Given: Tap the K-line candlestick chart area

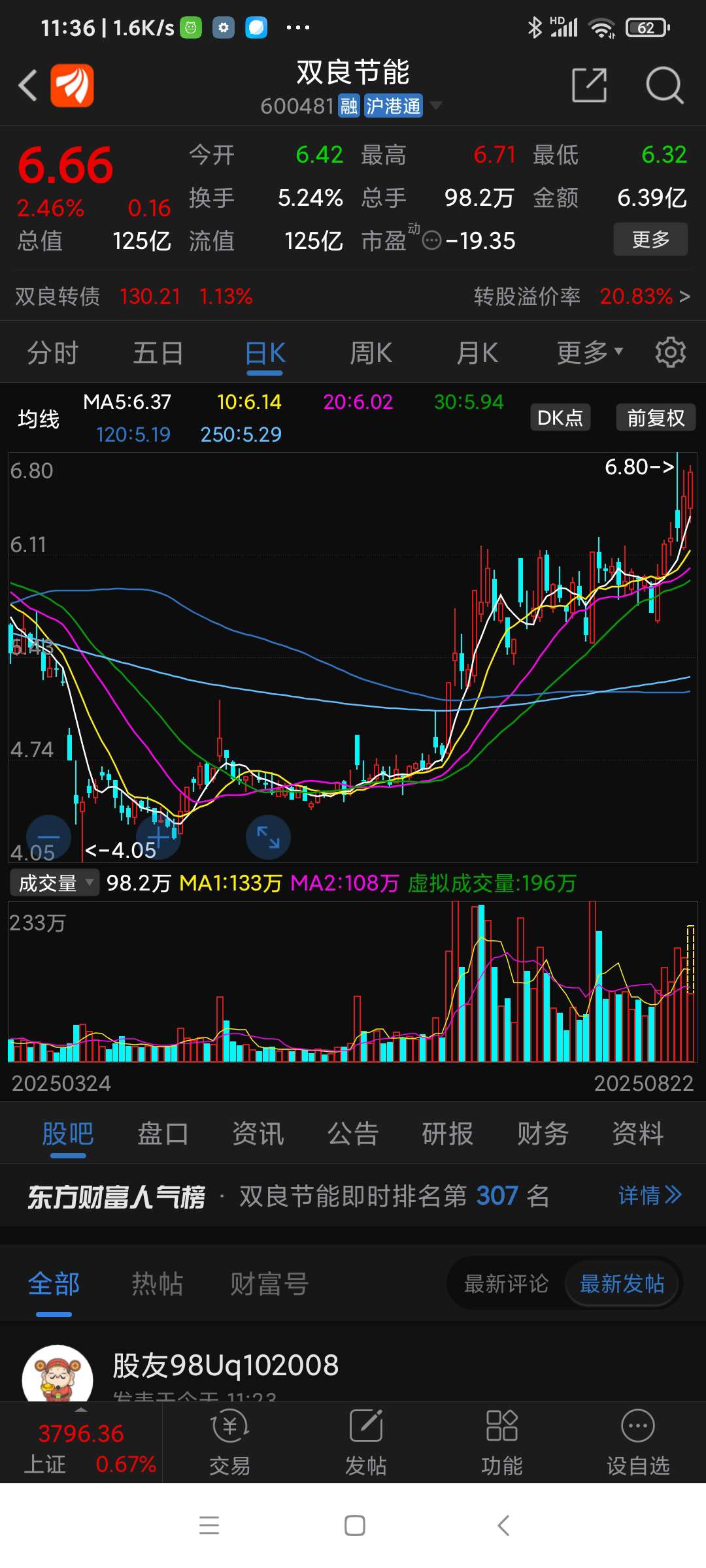Looking at the screenshot, I should tap(353, 657).
